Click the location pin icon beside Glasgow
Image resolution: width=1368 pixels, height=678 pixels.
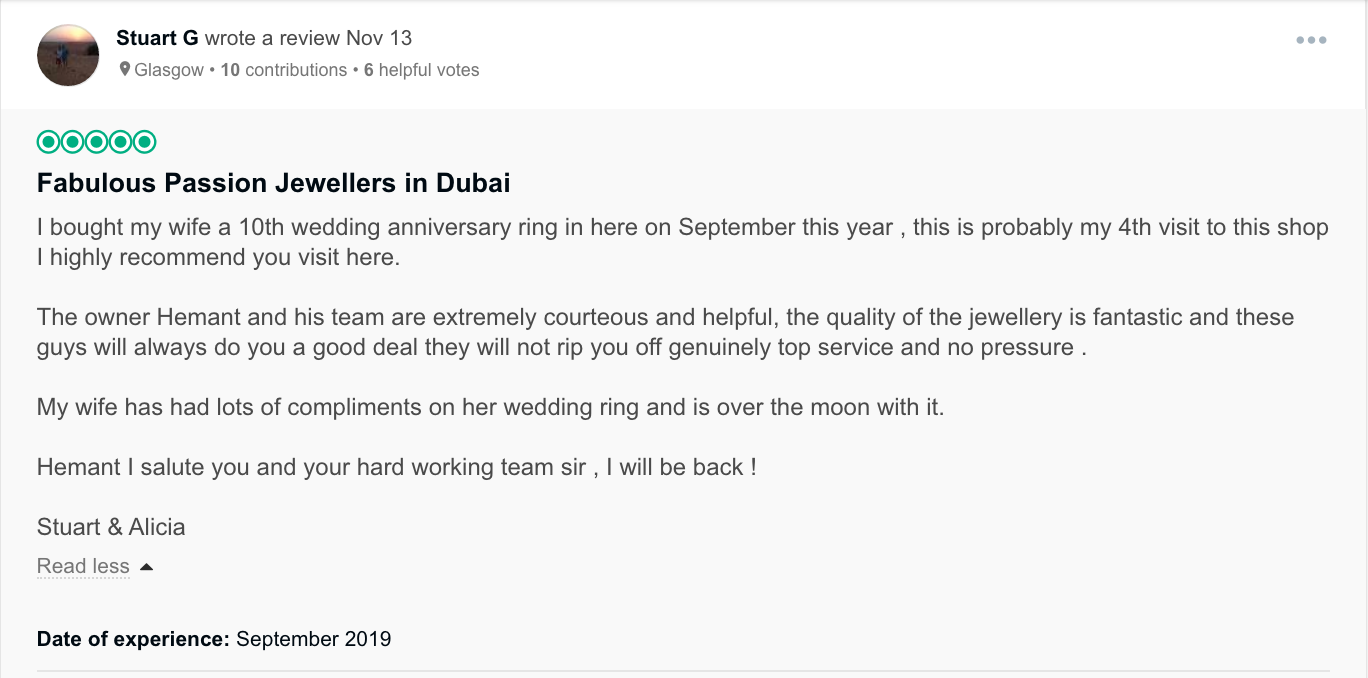click(125, 70)
